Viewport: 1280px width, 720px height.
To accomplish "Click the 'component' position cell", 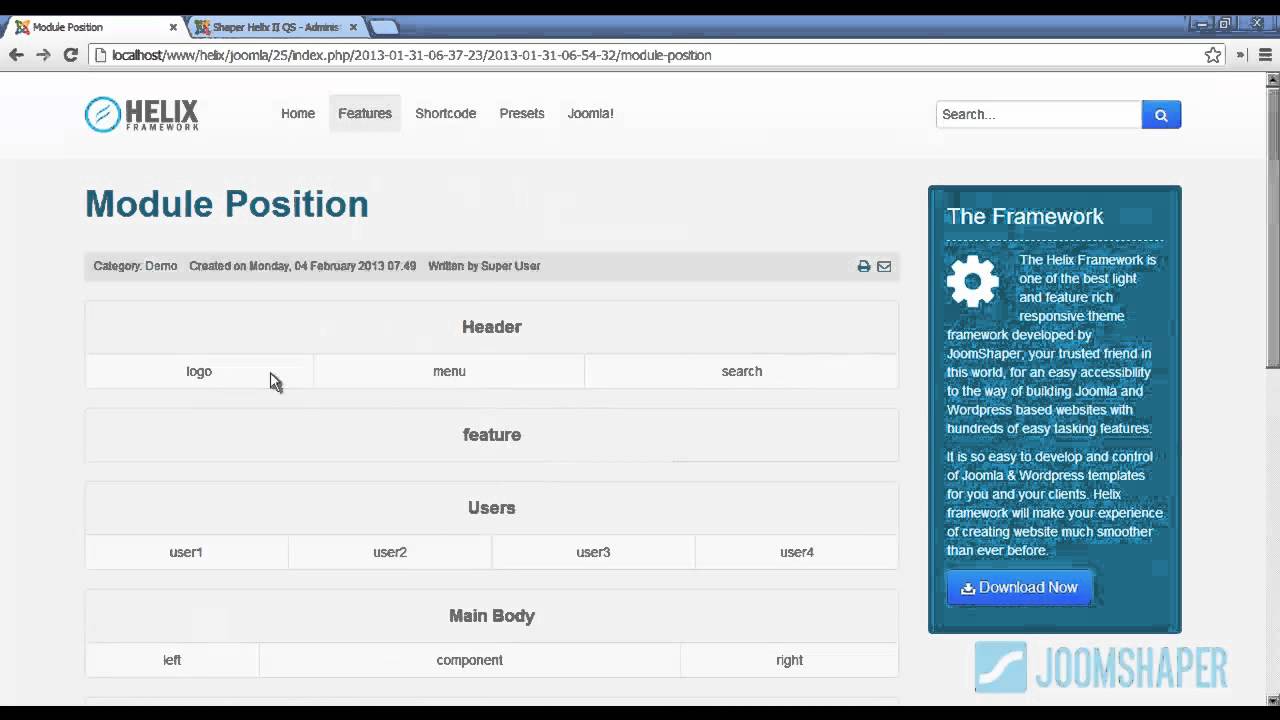I will pyautogui.click(x=470, y=660).
